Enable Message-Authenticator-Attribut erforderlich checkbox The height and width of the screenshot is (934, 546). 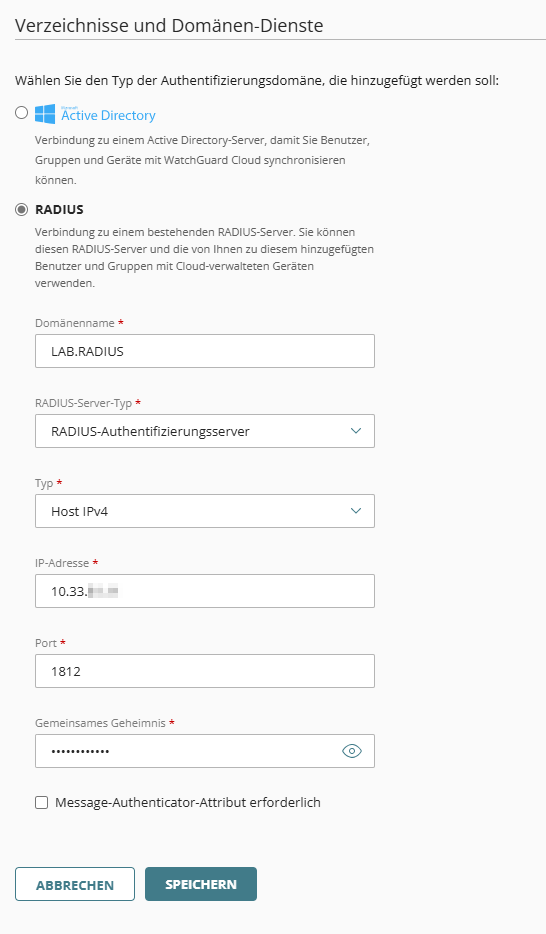[x=42, y=803]
